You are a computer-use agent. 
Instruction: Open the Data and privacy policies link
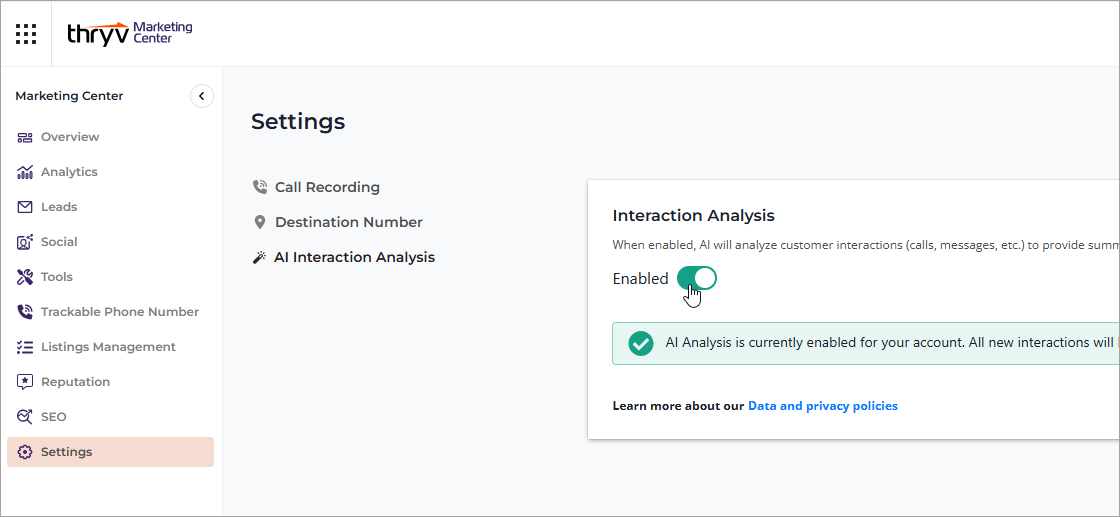(822, 406)
